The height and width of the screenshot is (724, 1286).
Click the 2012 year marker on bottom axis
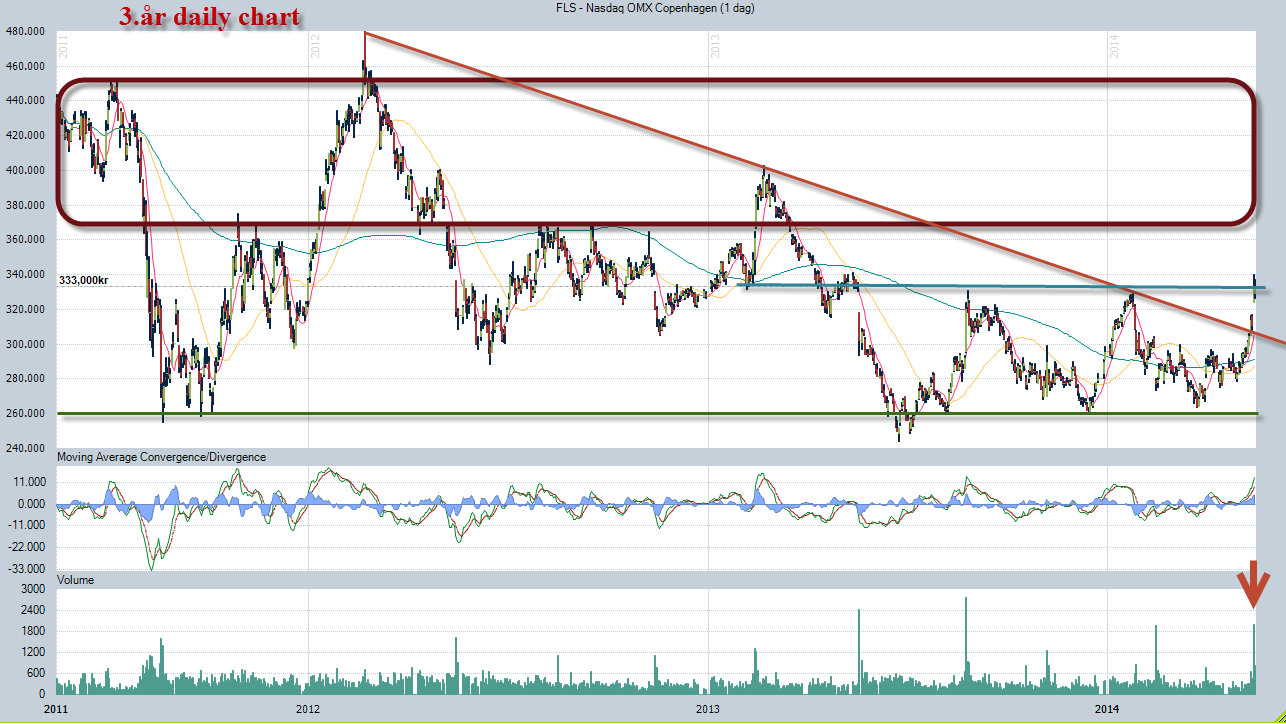coord(308,709)
